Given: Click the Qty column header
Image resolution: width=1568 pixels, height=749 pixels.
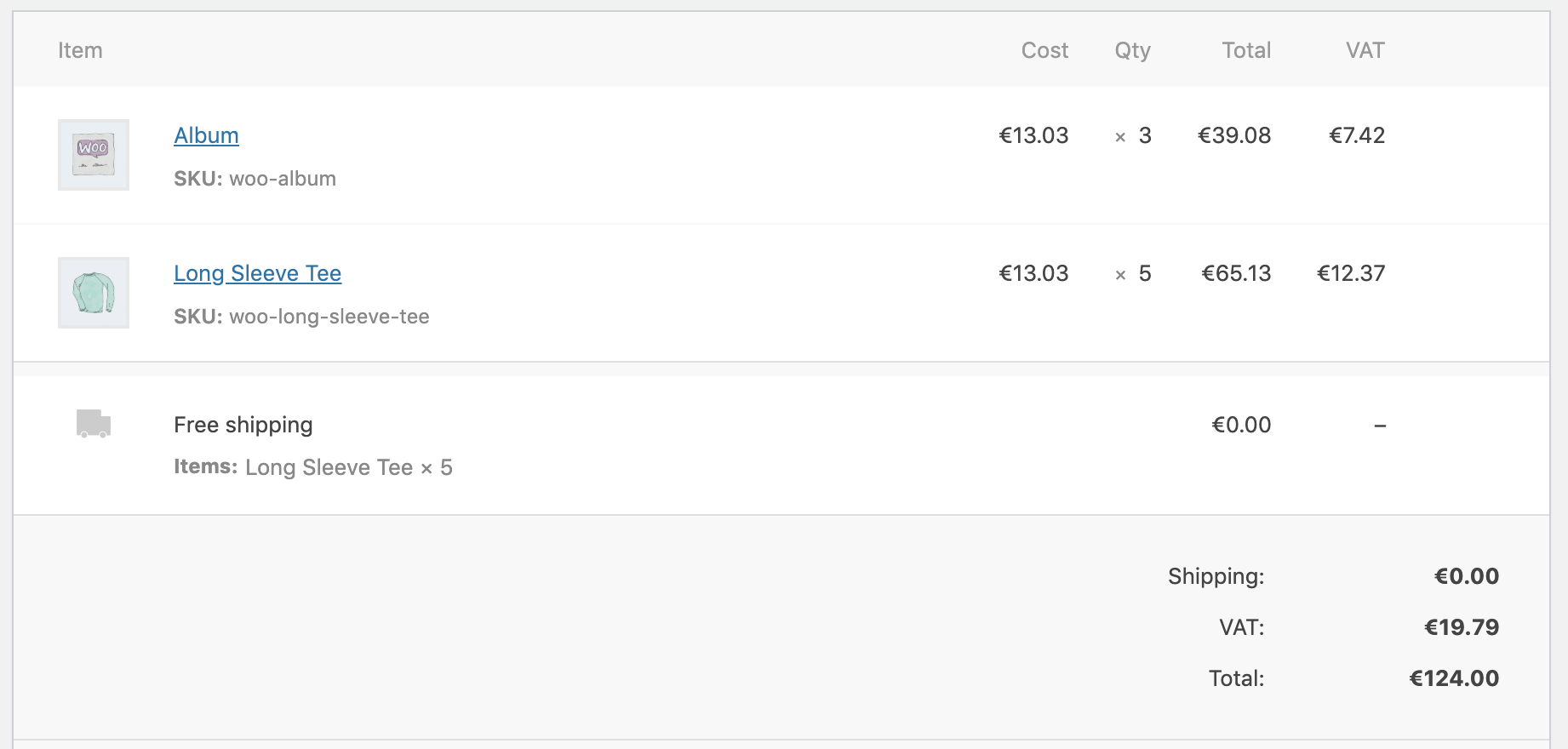Looking at the screenshot, I should click(x=1132, y=50).
